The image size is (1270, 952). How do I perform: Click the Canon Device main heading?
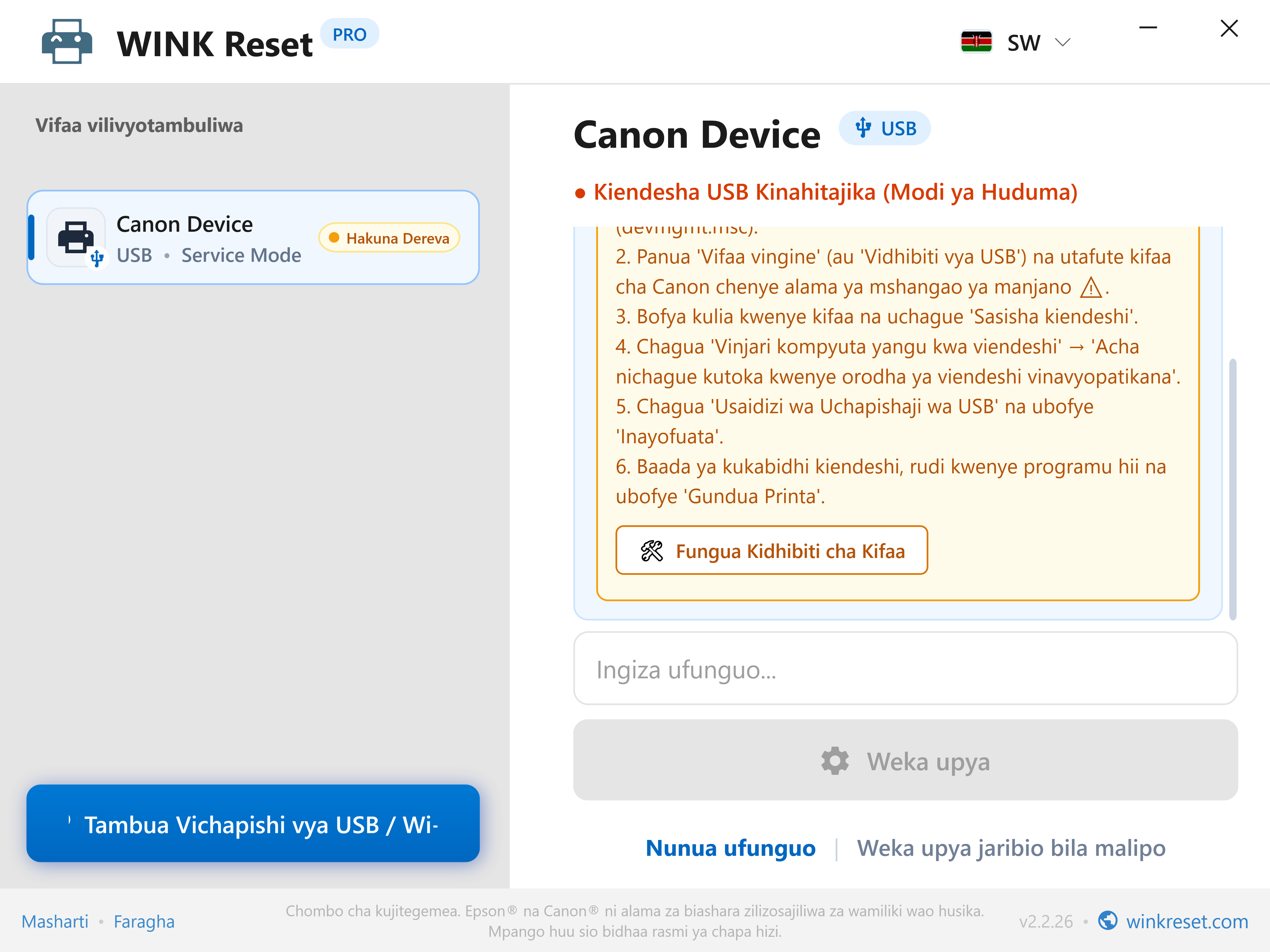(697, 135)
